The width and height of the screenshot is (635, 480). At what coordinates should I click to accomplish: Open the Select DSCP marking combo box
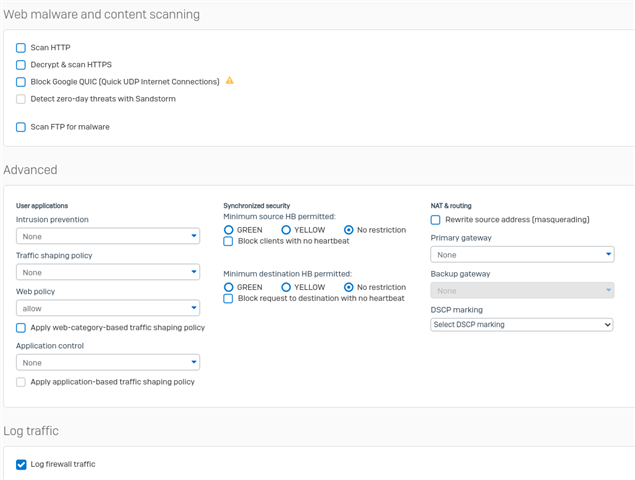[x=522, y=324]
